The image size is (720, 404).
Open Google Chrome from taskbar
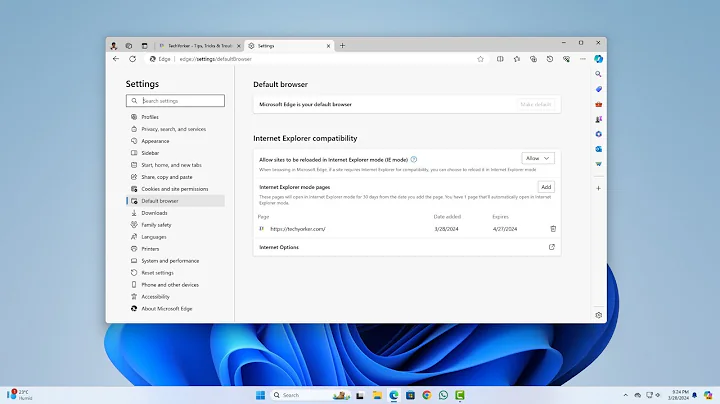pyautogui.click(x=427, y=395)
